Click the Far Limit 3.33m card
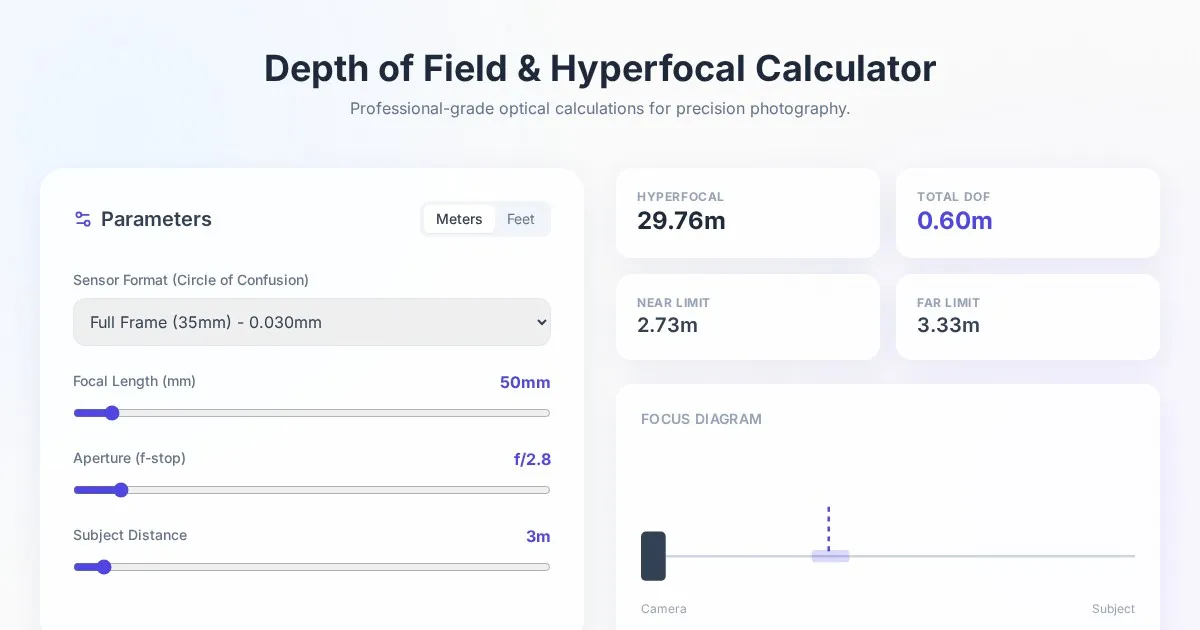This screenshot has height=630, width=1200. [1027, 316]
